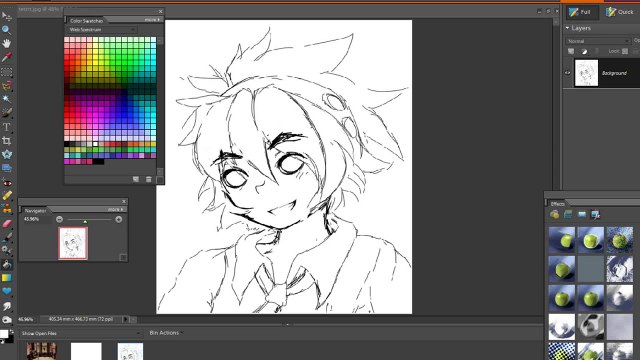Select the Rectangular Marquee tool
Image resolution: width=640 pixels, height=360 pixels.
pos(6,72)
